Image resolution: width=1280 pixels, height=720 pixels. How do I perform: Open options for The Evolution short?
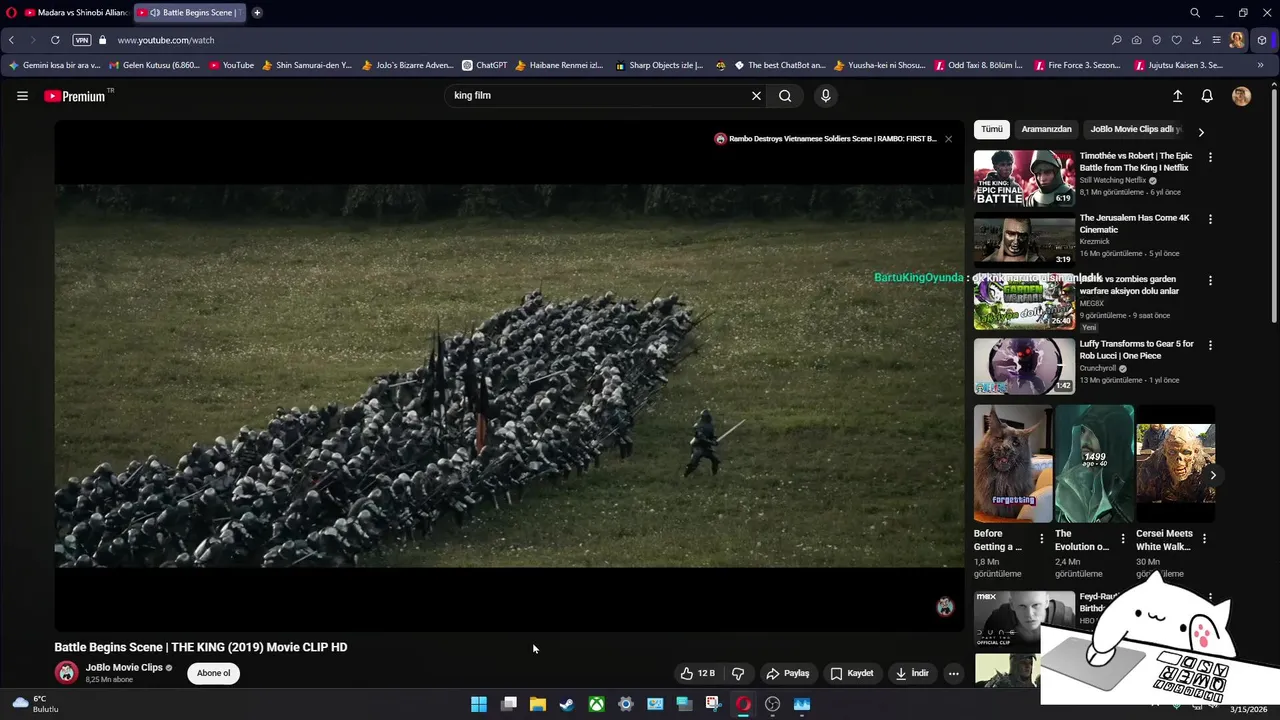(x=1122, y=539)
